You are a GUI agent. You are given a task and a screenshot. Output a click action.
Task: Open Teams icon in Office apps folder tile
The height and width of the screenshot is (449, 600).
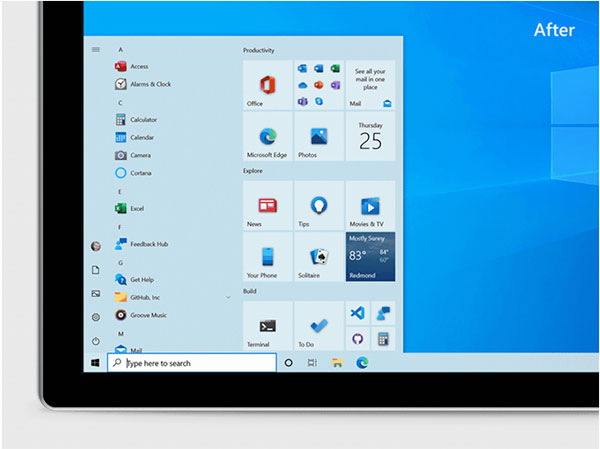[302, 101]
